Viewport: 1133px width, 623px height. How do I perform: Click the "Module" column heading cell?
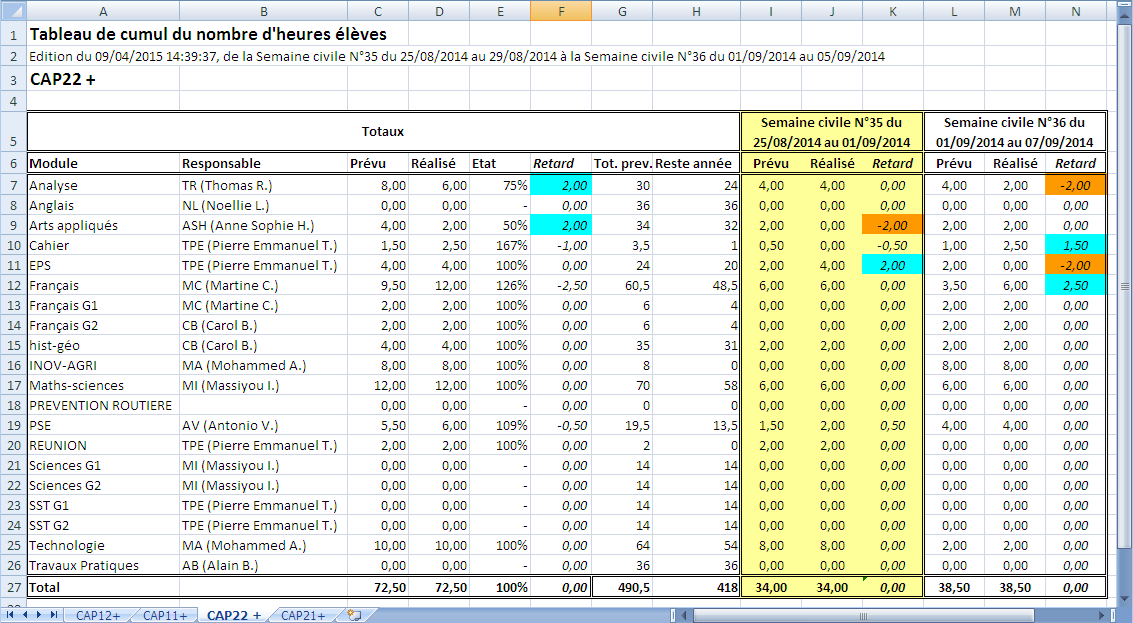pyautogui.click(x=103, y=163)
